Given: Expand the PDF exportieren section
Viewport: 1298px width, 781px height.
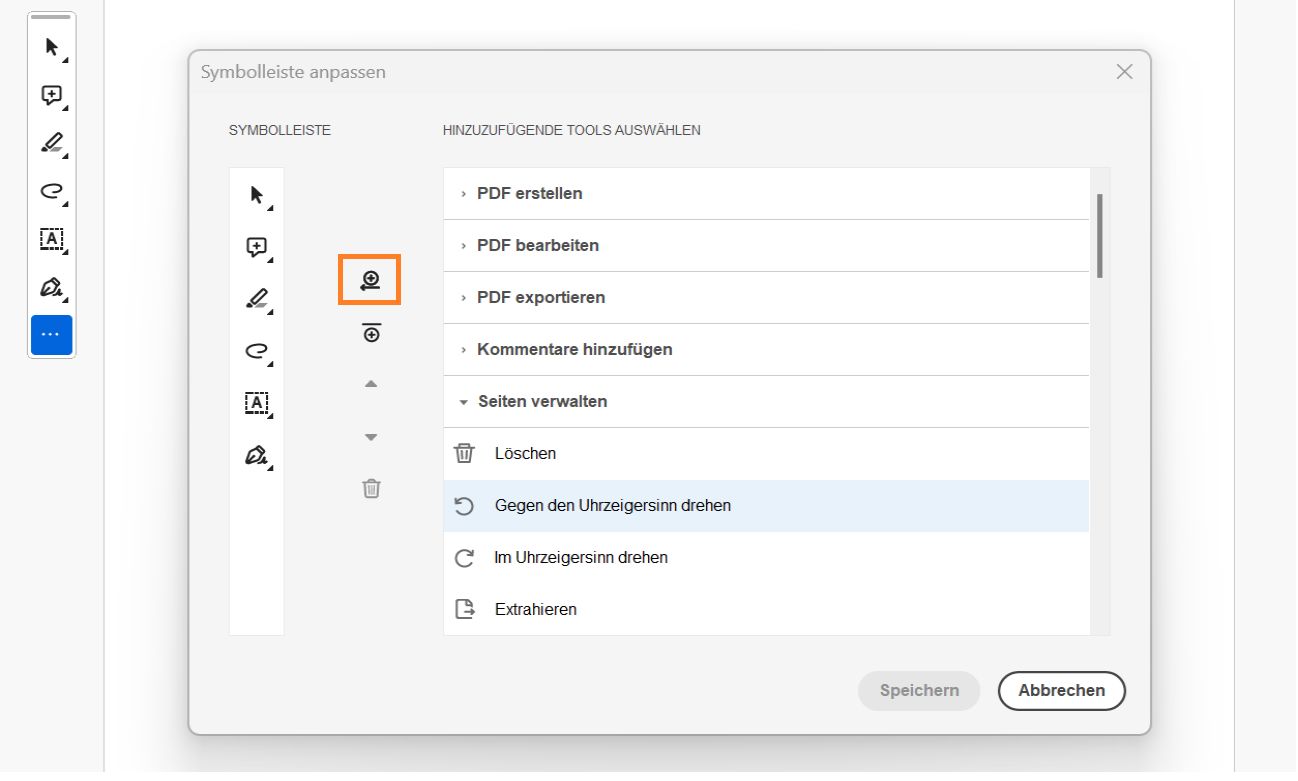Looking at the screenshot, I should pos(540,298).
